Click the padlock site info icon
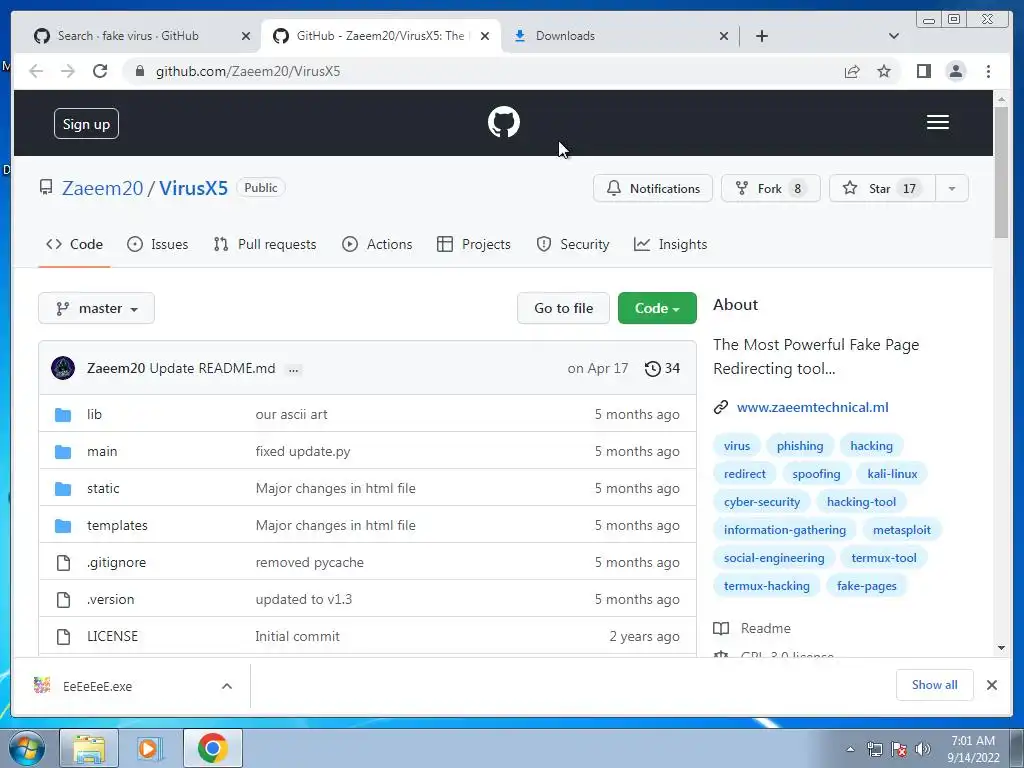This screenshot has height=768, width=1024. pos(139,71)
